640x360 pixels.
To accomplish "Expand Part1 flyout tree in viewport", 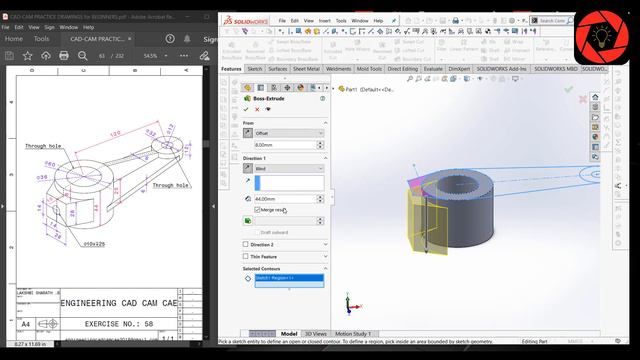I will pos(334,89).
